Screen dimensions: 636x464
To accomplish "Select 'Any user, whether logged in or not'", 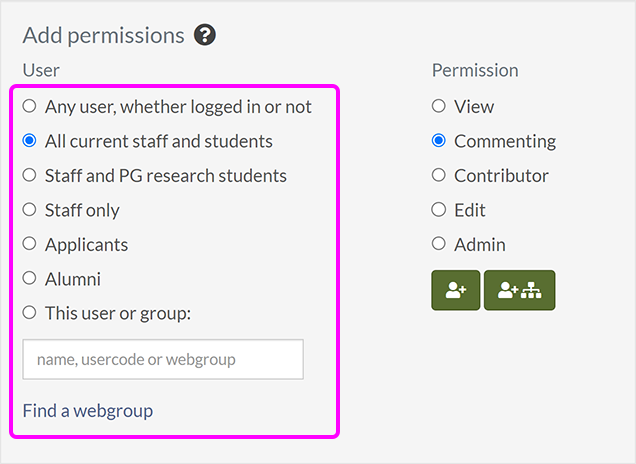I will tap(30, 106).
